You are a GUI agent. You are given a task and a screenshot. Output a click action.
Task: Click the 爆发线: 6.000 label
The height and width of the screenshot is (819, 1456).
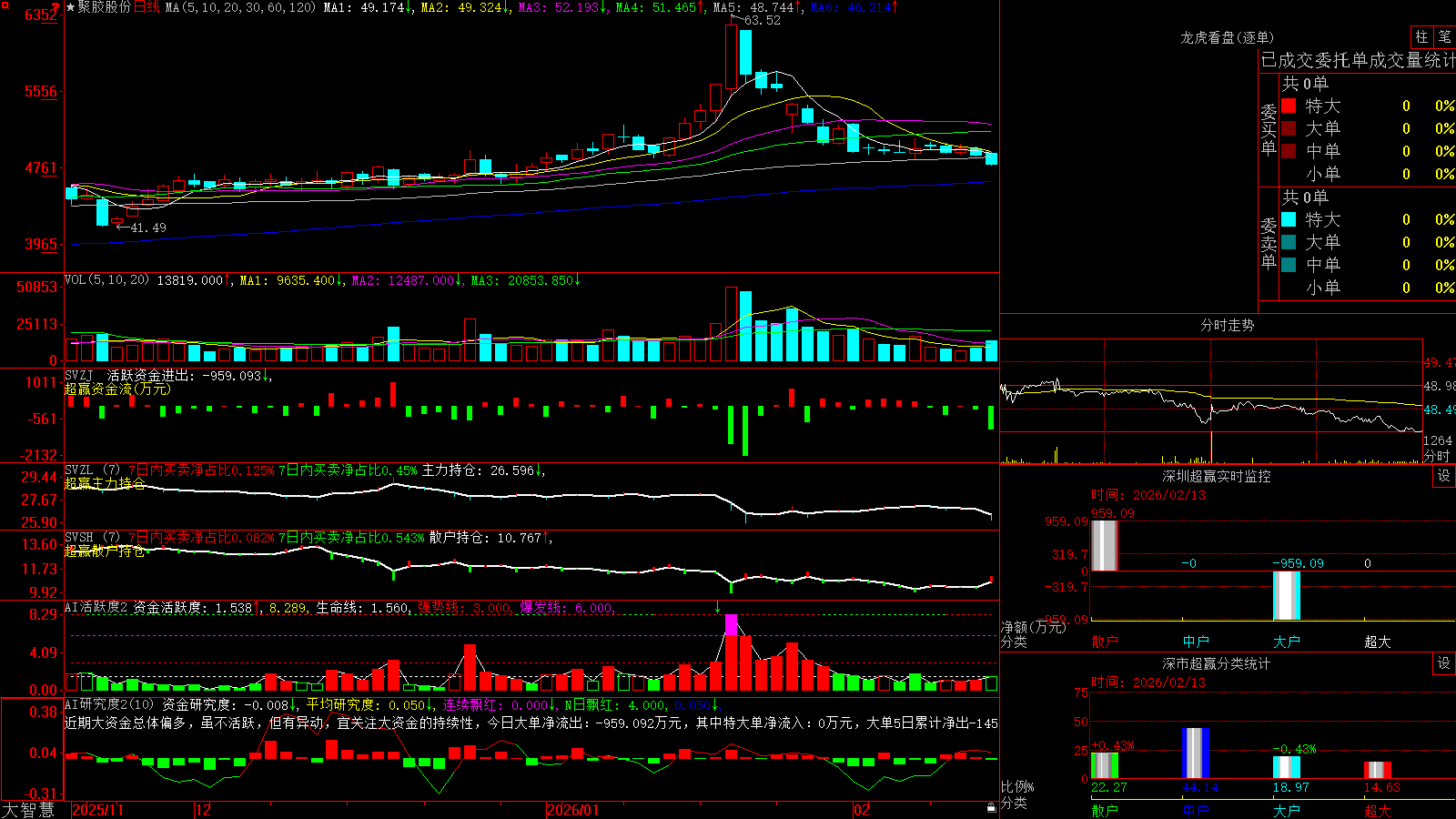tap(567, 607)
